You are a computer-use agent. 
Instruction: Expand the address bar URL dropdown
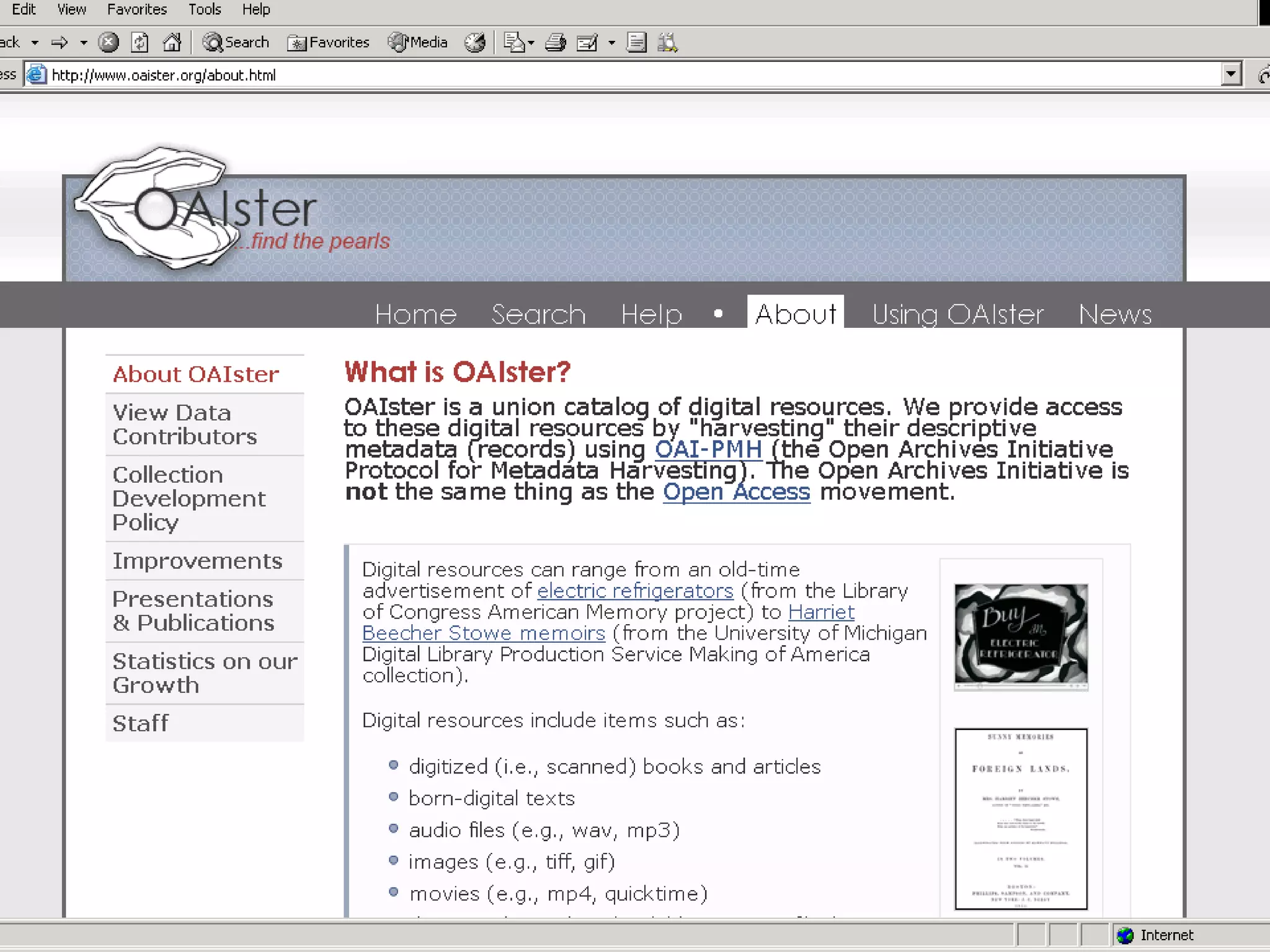point(1231,74)
